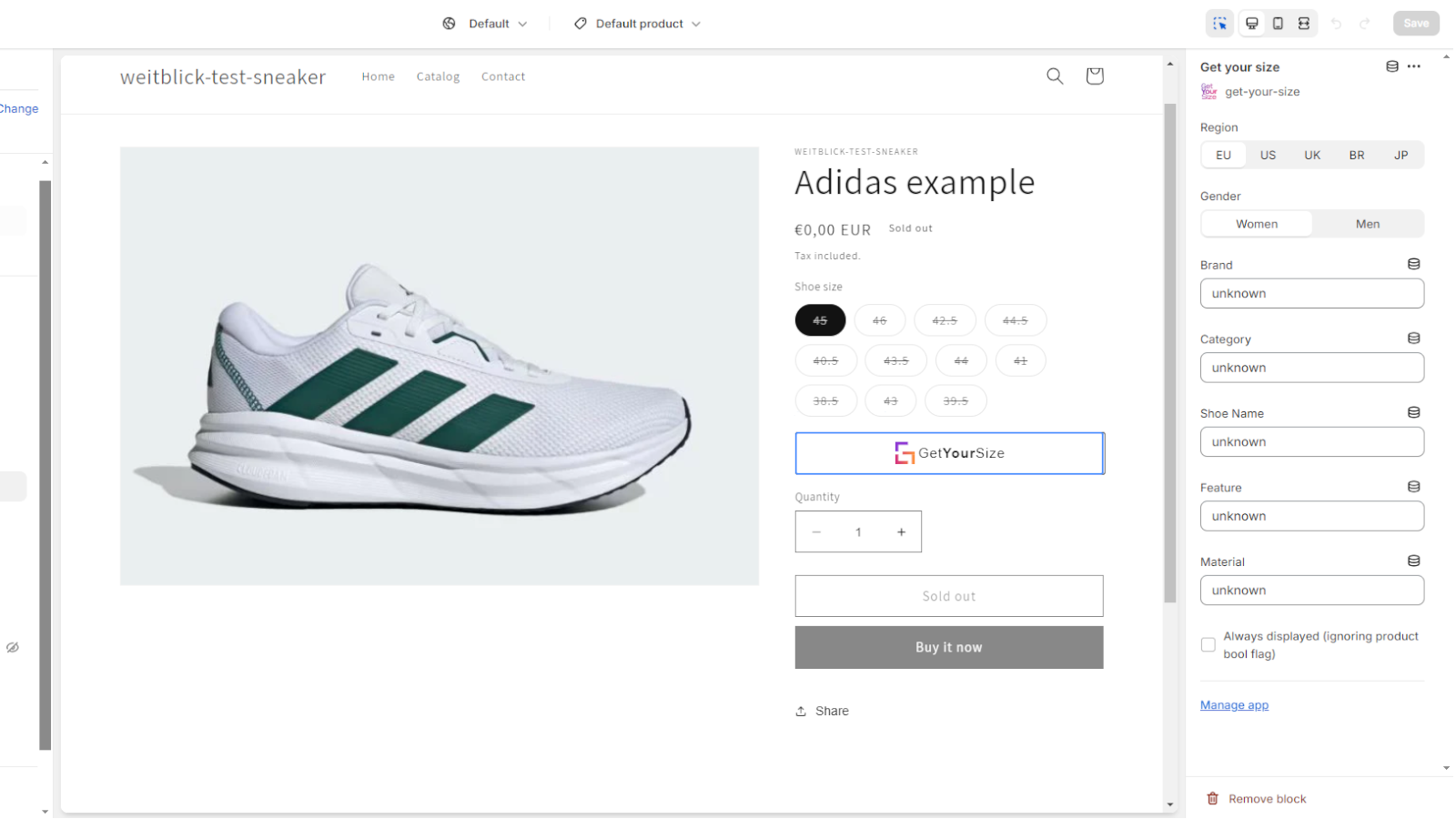Click the left panel scroll down arrow
Viewport: 1456px width, 819px height.
(45, 811)
